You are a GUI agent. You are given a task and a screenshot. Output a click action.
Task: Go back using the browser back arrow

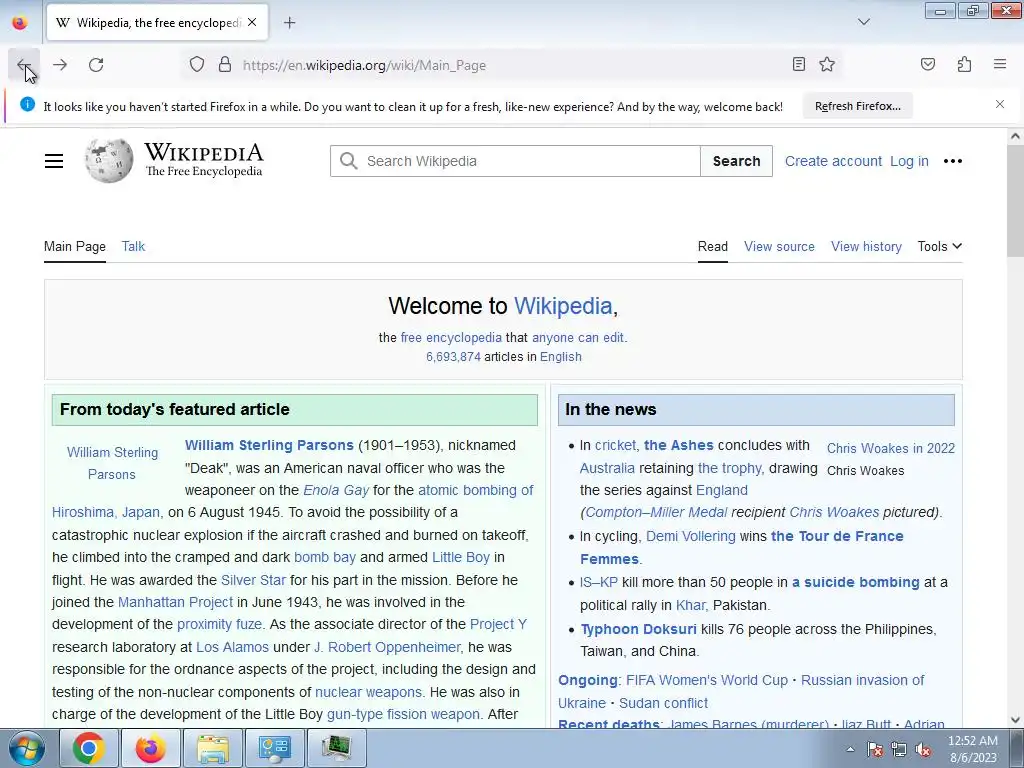[24, 65]
